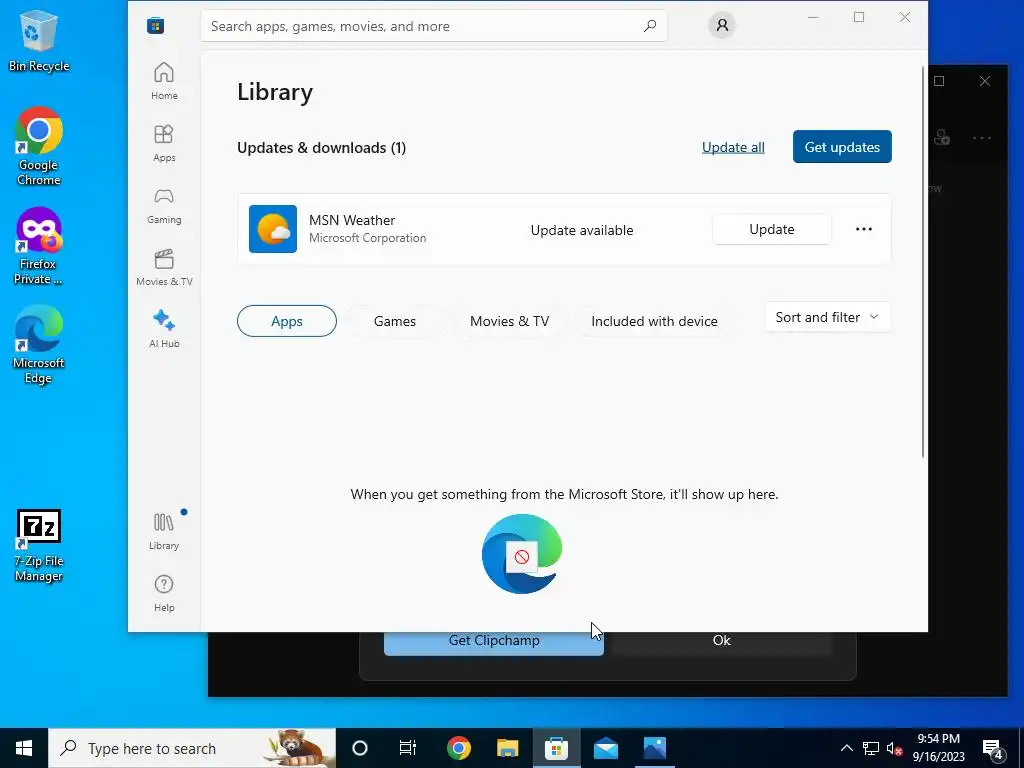Open notification center icon
Screen dimensions: 1024x768
click(x=993, y=750)
